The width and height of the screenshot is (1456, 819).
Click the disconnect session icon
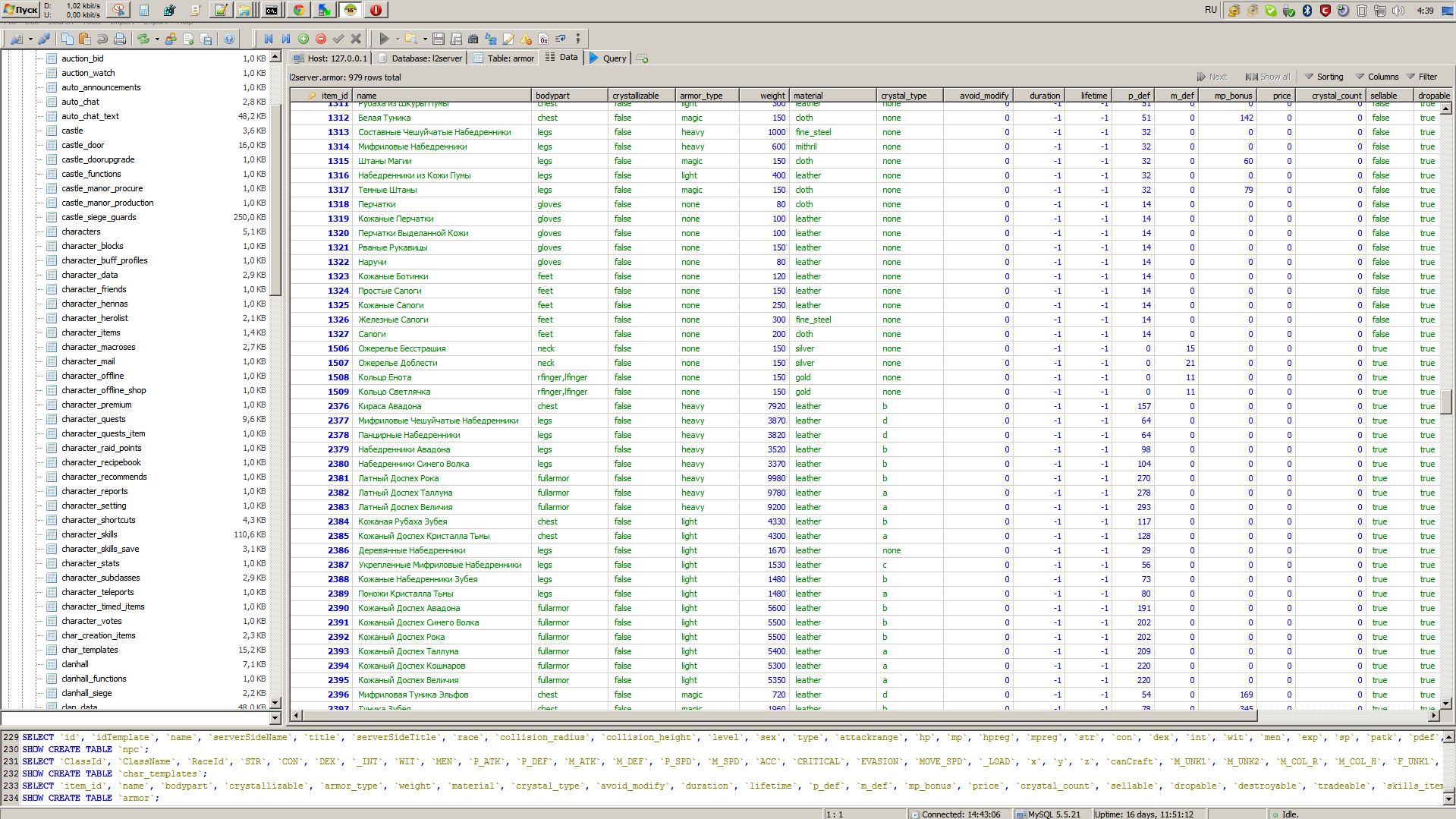44,39
